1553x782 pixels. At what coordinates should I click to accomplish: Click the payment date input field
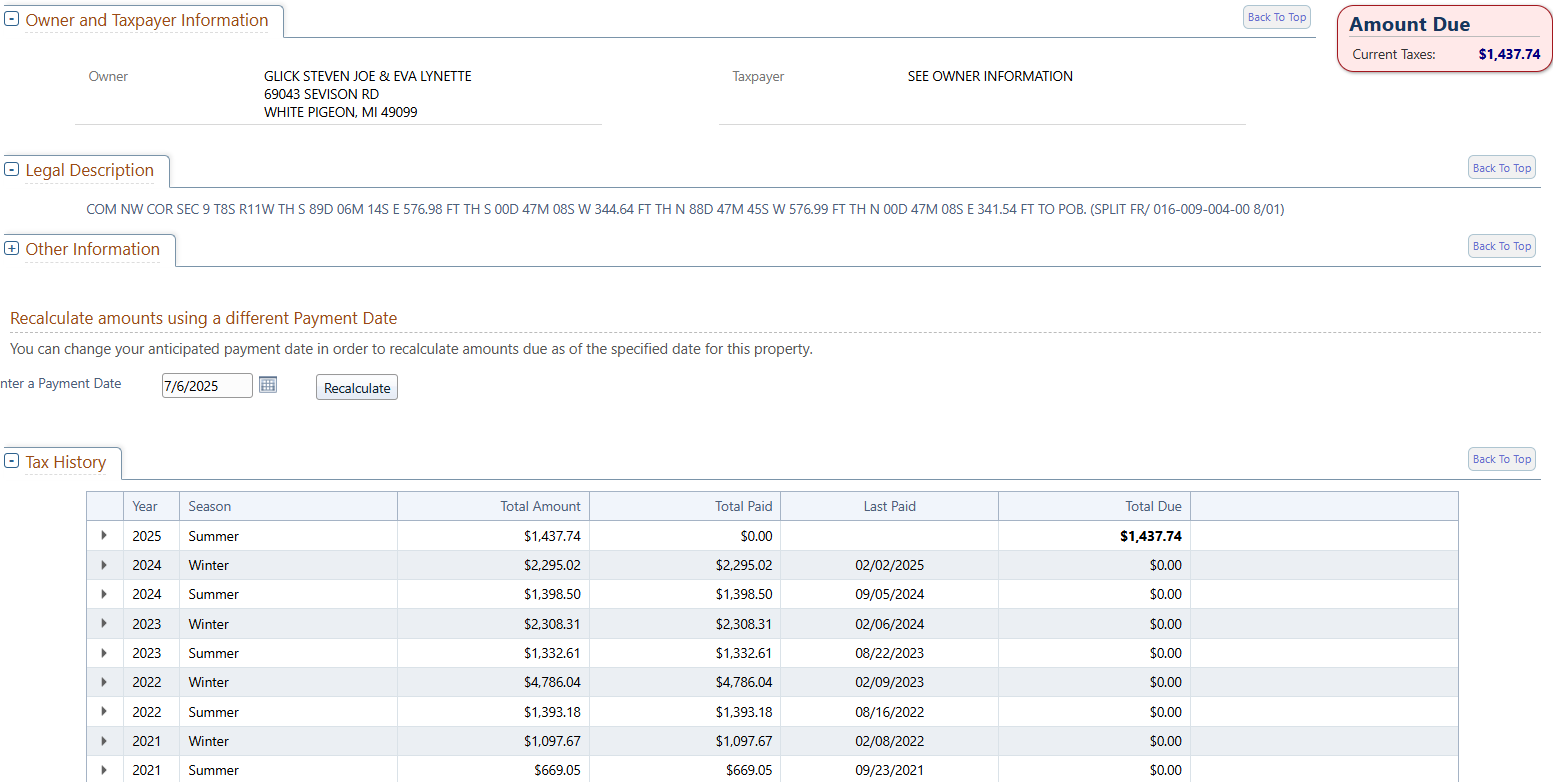tap(206, 386)
